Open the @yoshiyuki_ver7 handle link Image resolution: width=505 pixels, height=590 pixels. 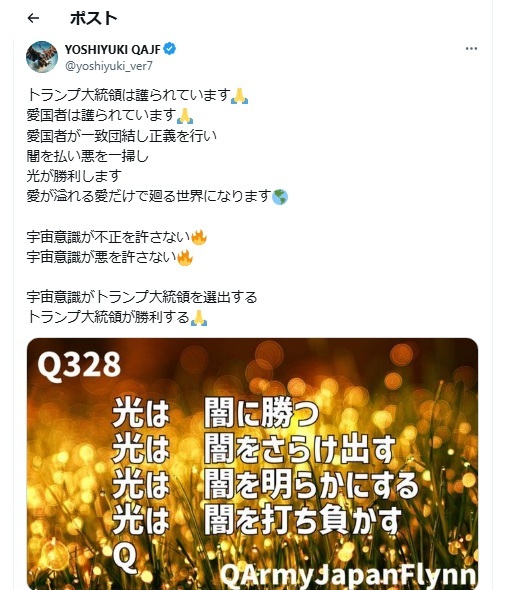[109, 66]
